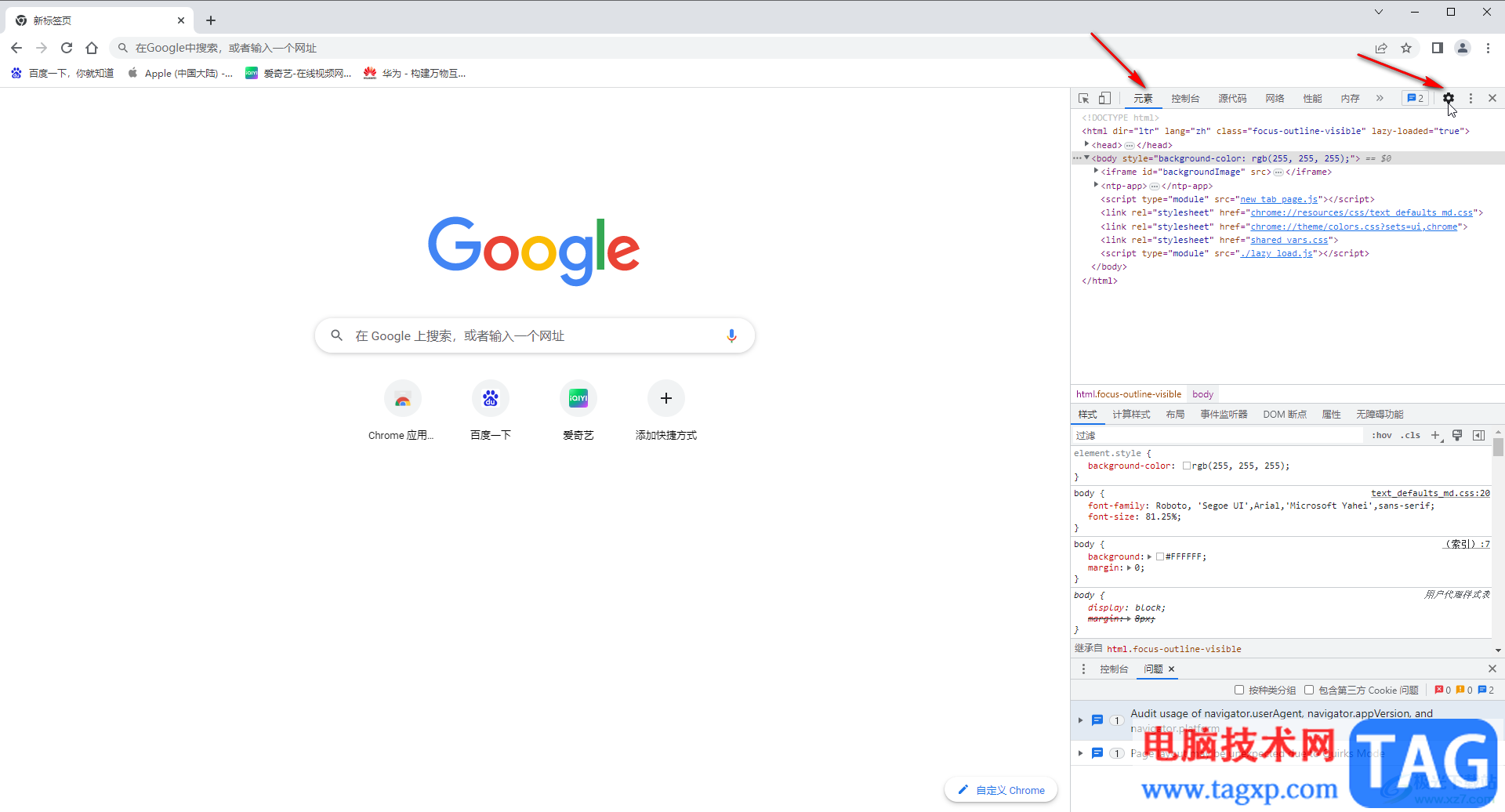Focus the Google search box on page
The width and height of the screenshot is (1505, 812).
(535, 335)
